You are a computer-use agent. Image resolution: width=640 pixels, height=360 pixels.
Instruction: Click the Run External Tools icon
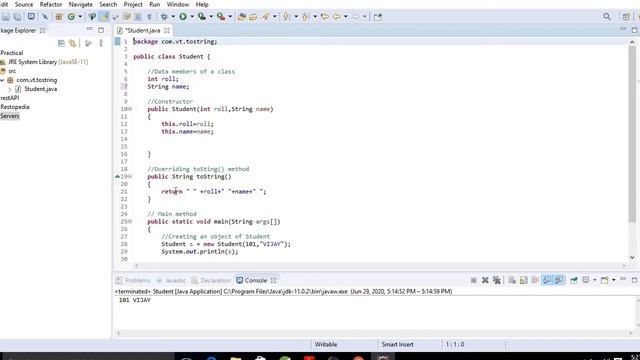pos(221,17)
